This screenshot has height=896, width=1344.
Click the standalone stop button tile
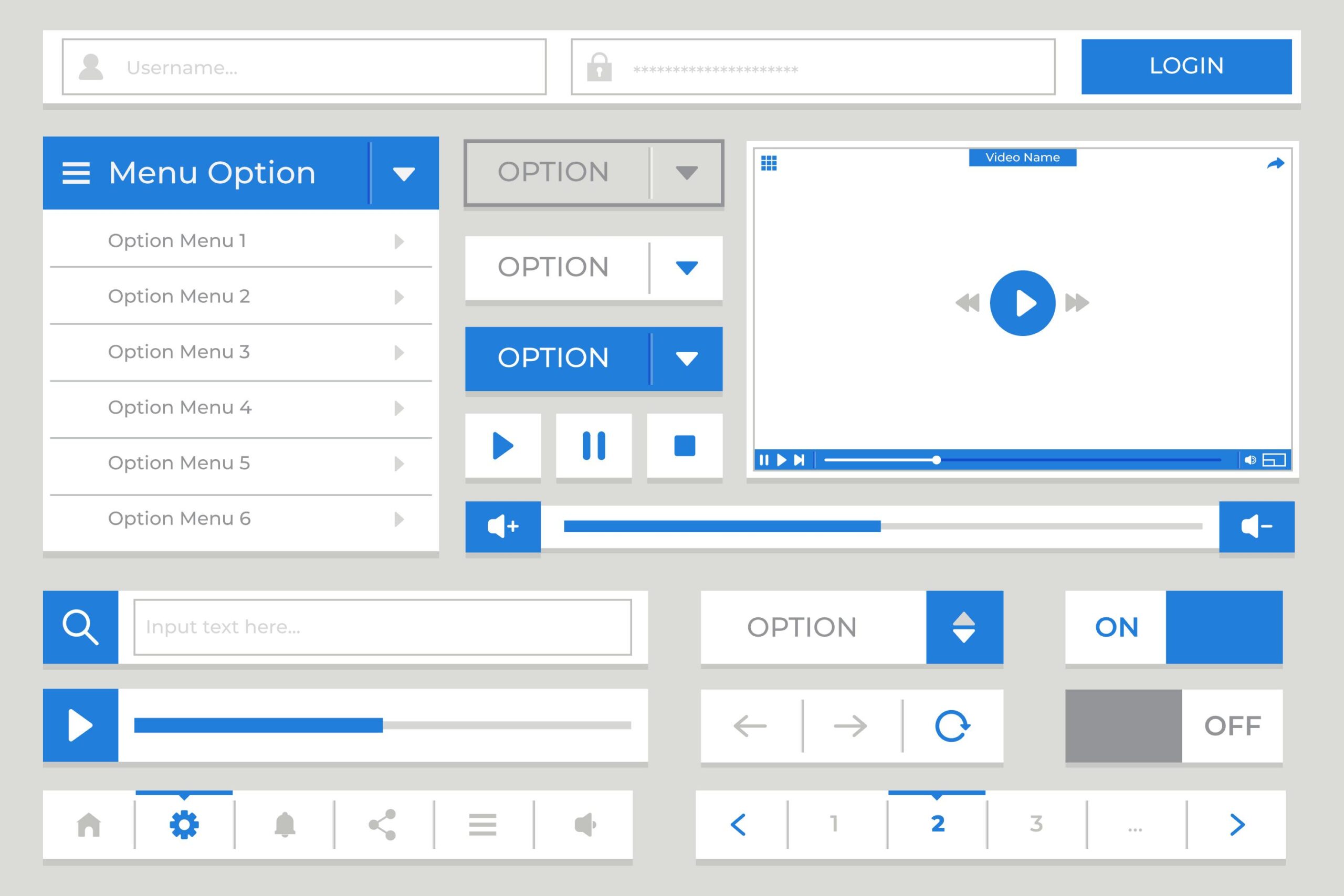[685, 446]
